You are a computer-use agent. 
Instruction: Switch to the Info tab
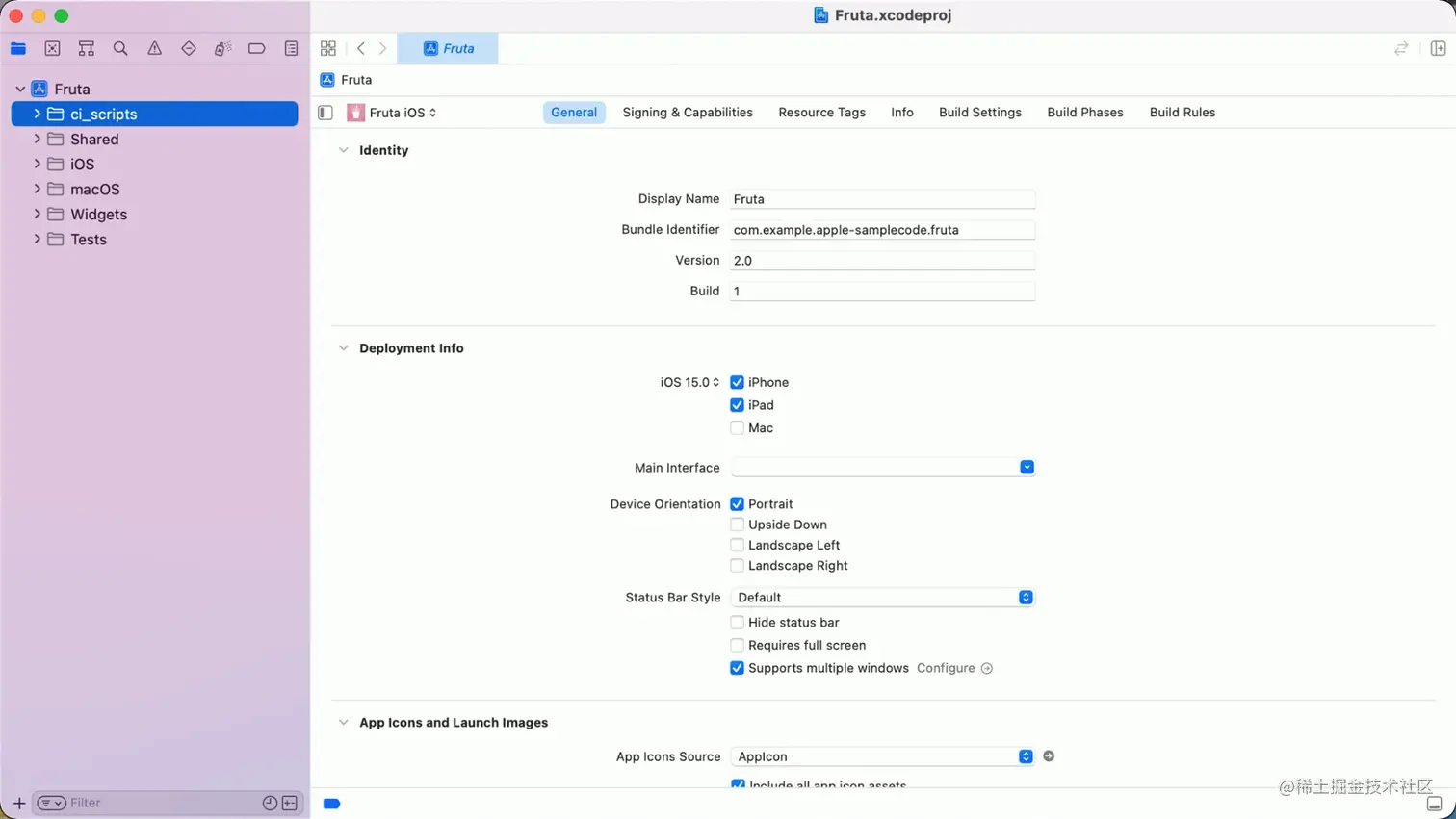tap(902, 113)
